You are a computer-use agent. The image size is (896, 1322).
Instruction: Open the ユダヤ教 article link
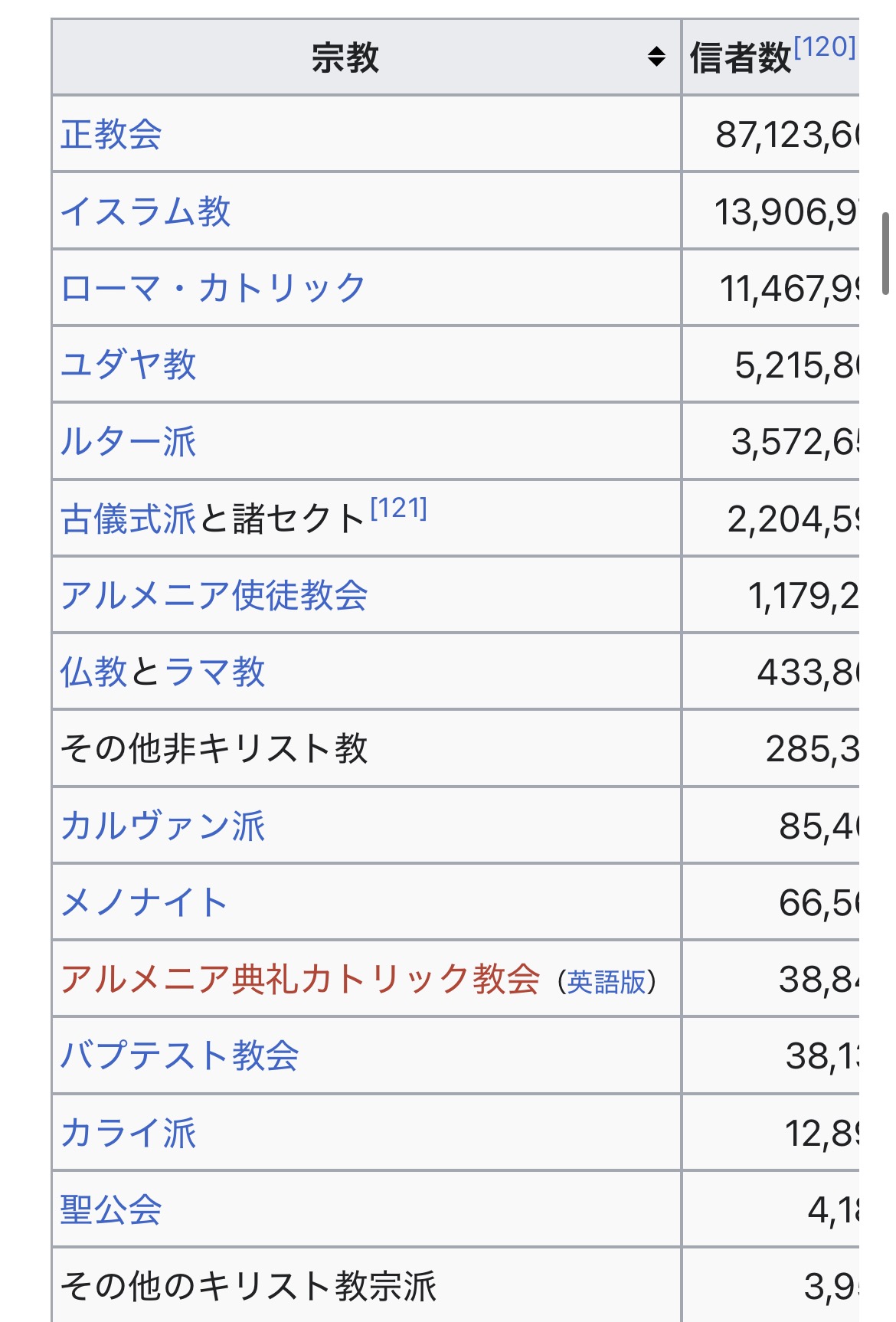tap(129, 365)
